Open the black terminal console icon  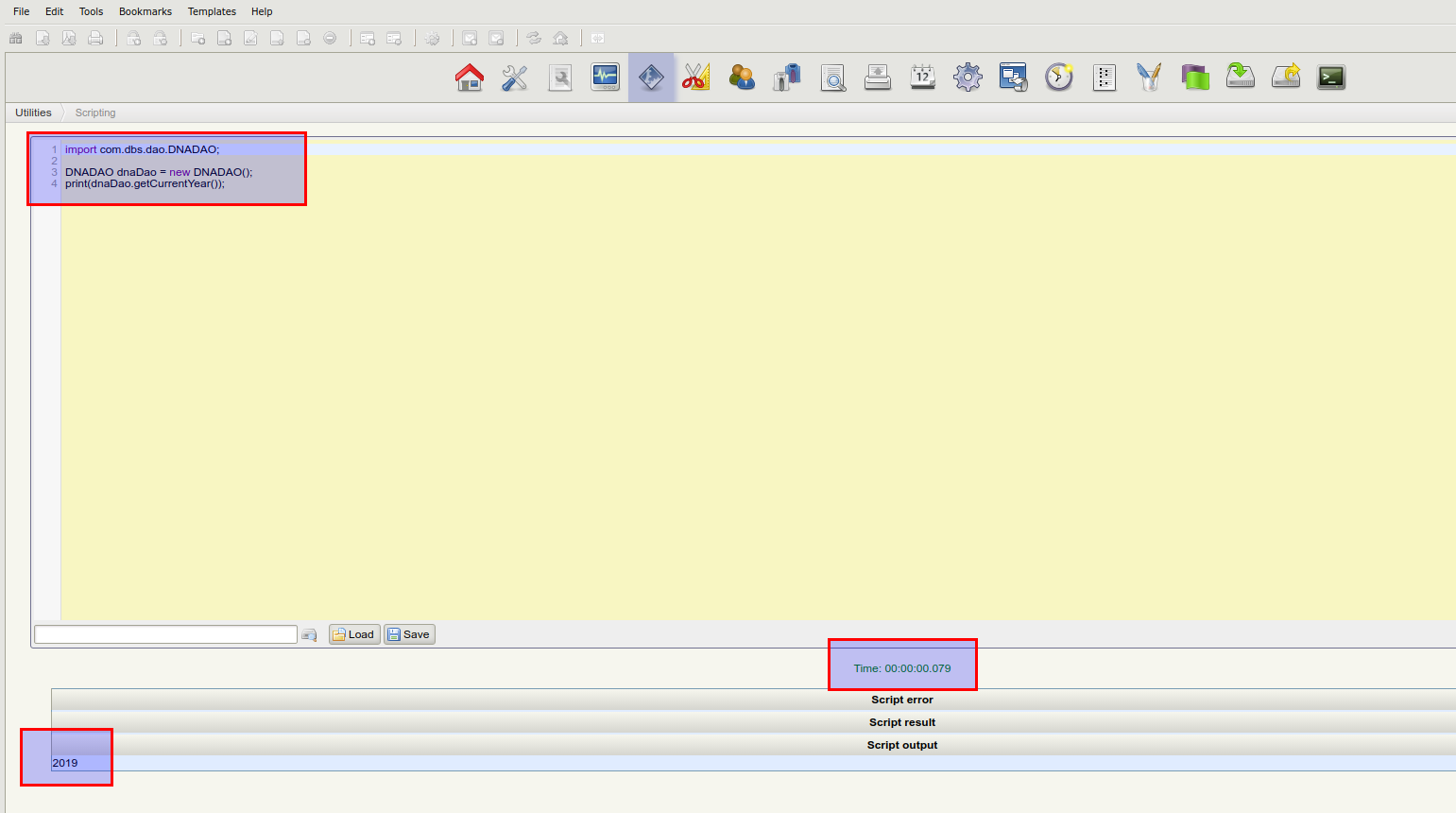point(1331,78)
